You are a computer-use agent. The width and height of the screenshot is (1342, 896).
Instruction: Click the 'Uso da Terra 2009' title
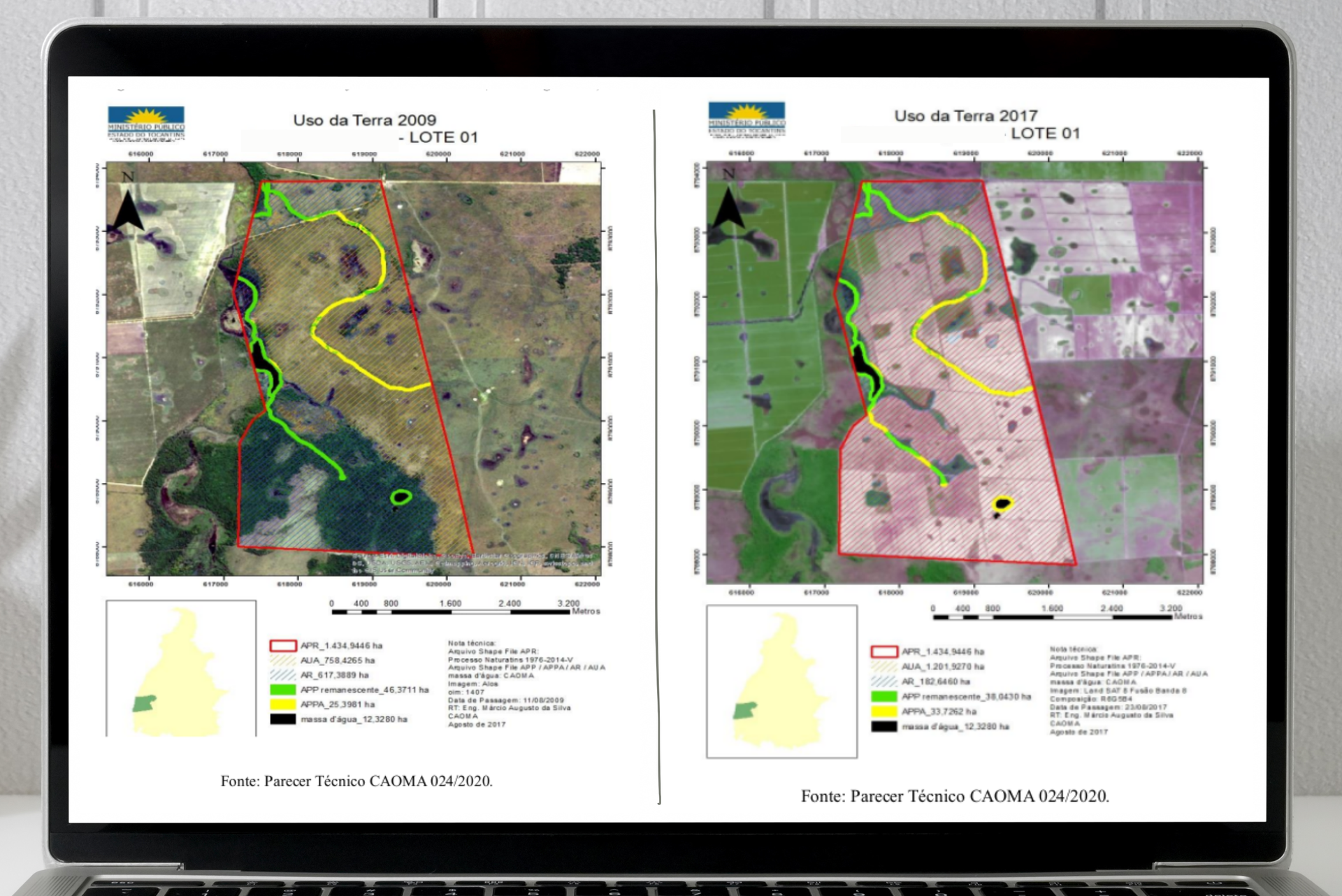tap(365, 120)
